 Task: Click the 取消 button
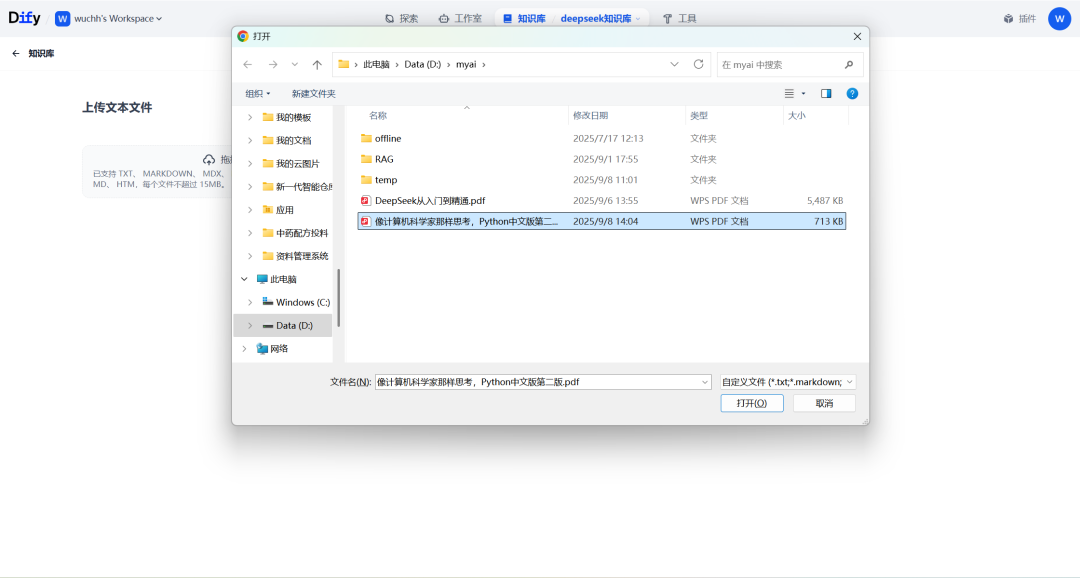(824, 403)
